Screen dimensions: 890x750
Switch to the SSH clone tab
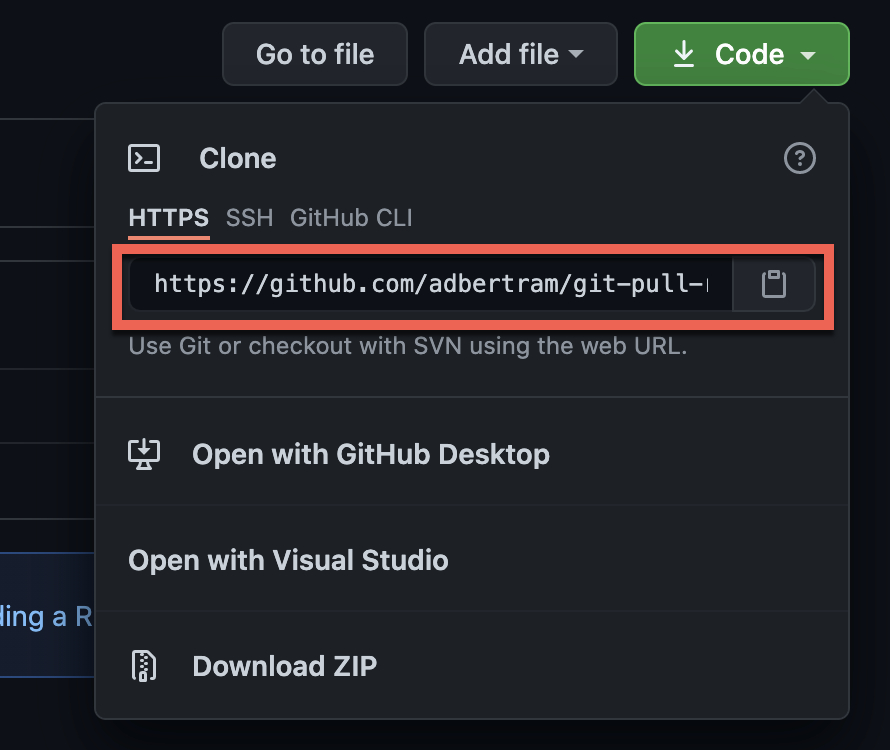pyautogui.click(x=250, y=218)
